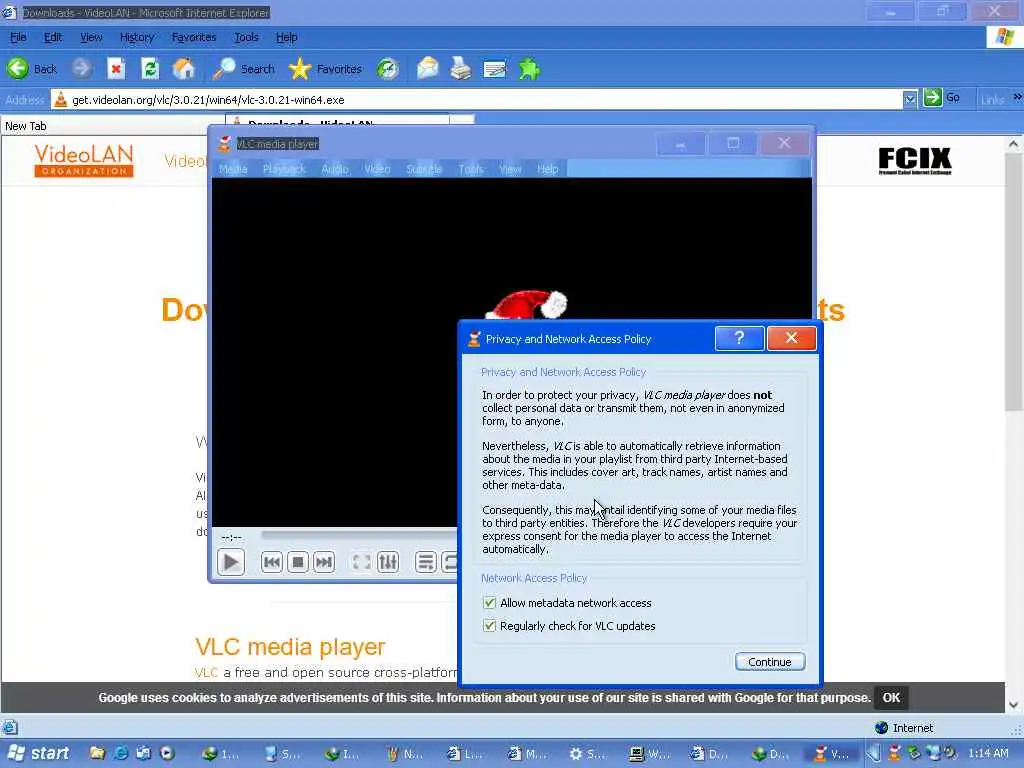Click the media player quick launch icon
The image size is (1024, 768).
(x=167, y=754)
